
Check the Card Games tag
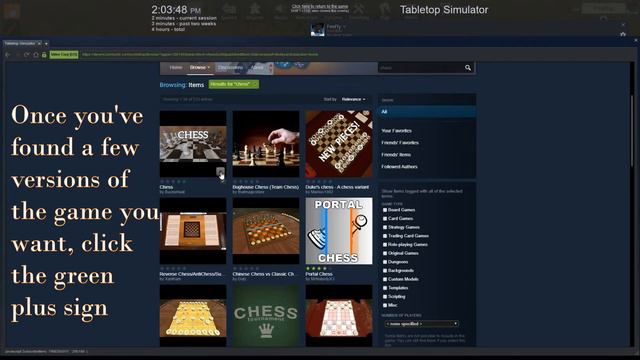pyautogui.click(x=385, y=218)
